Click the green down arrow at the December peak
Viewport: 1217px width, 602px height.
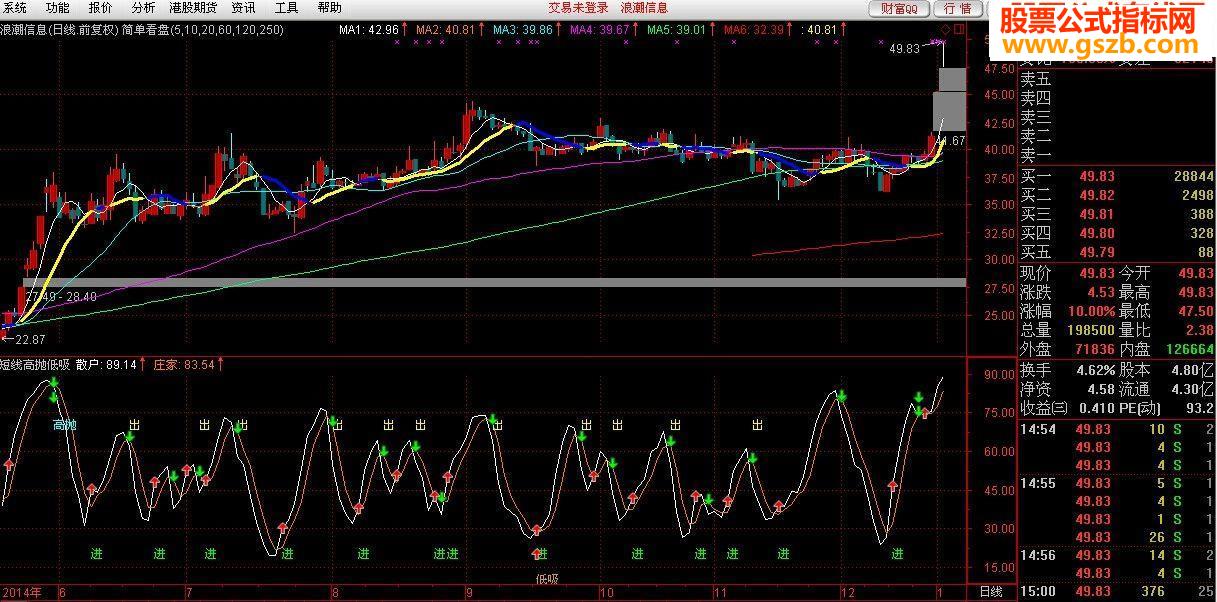pyautogui.click(x=842, y=397)
